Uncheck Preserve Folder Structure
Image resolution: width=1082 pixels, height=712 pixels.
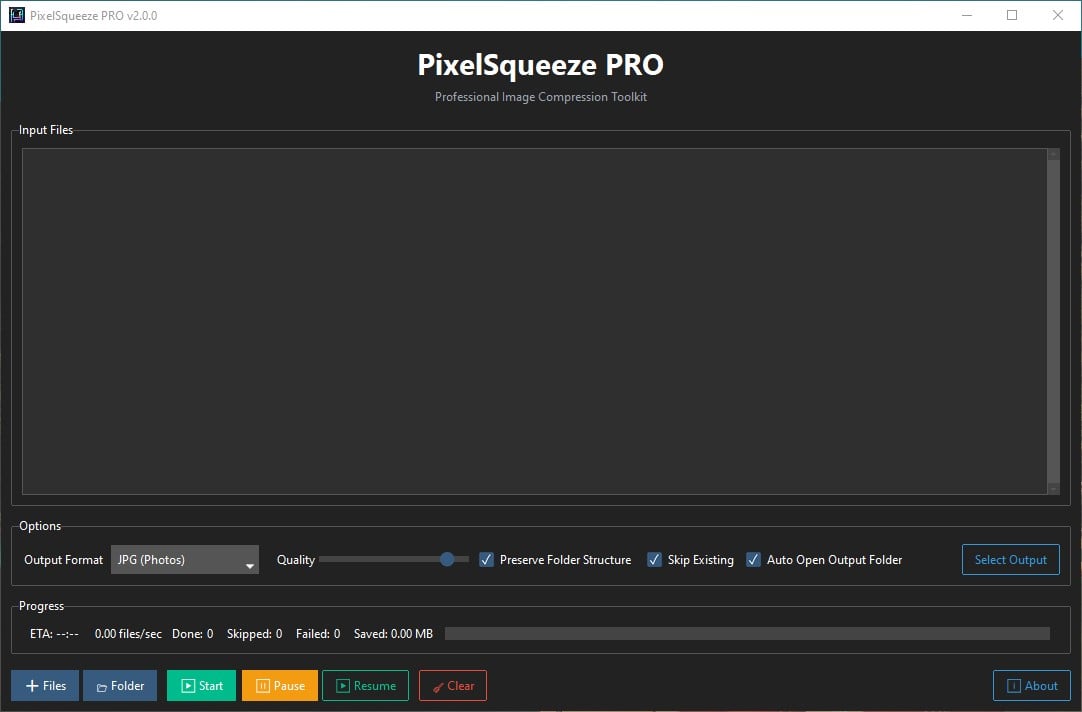[x=486, y=560]
